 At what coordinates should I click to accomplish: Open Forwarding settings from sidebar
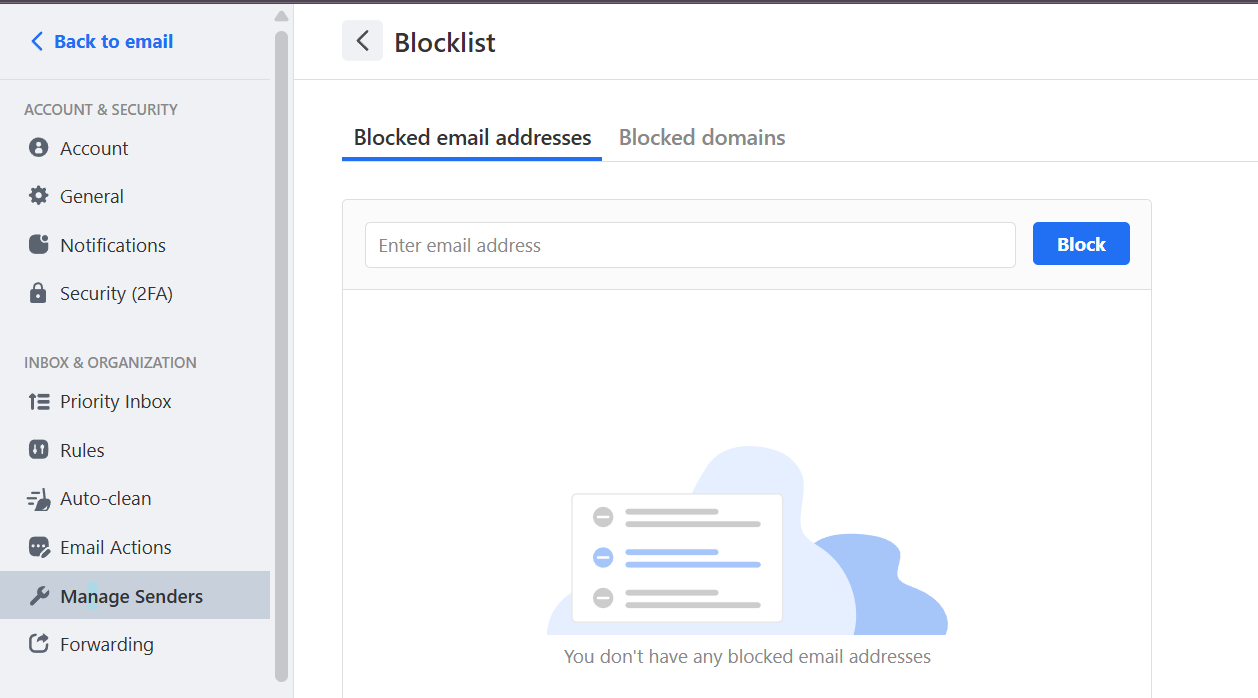[107, 644]
